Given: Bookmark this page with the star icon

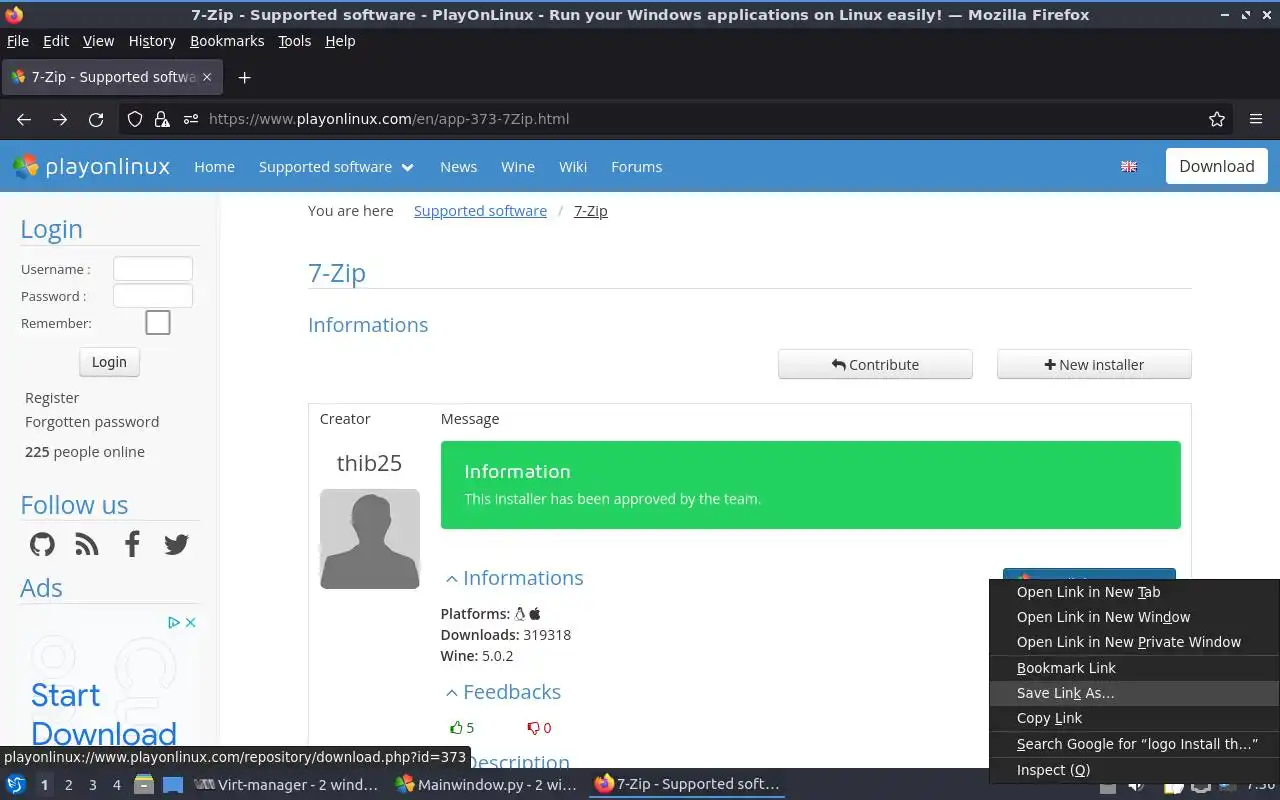Looking at the screenshot, I should click(x=1217, y=119).
